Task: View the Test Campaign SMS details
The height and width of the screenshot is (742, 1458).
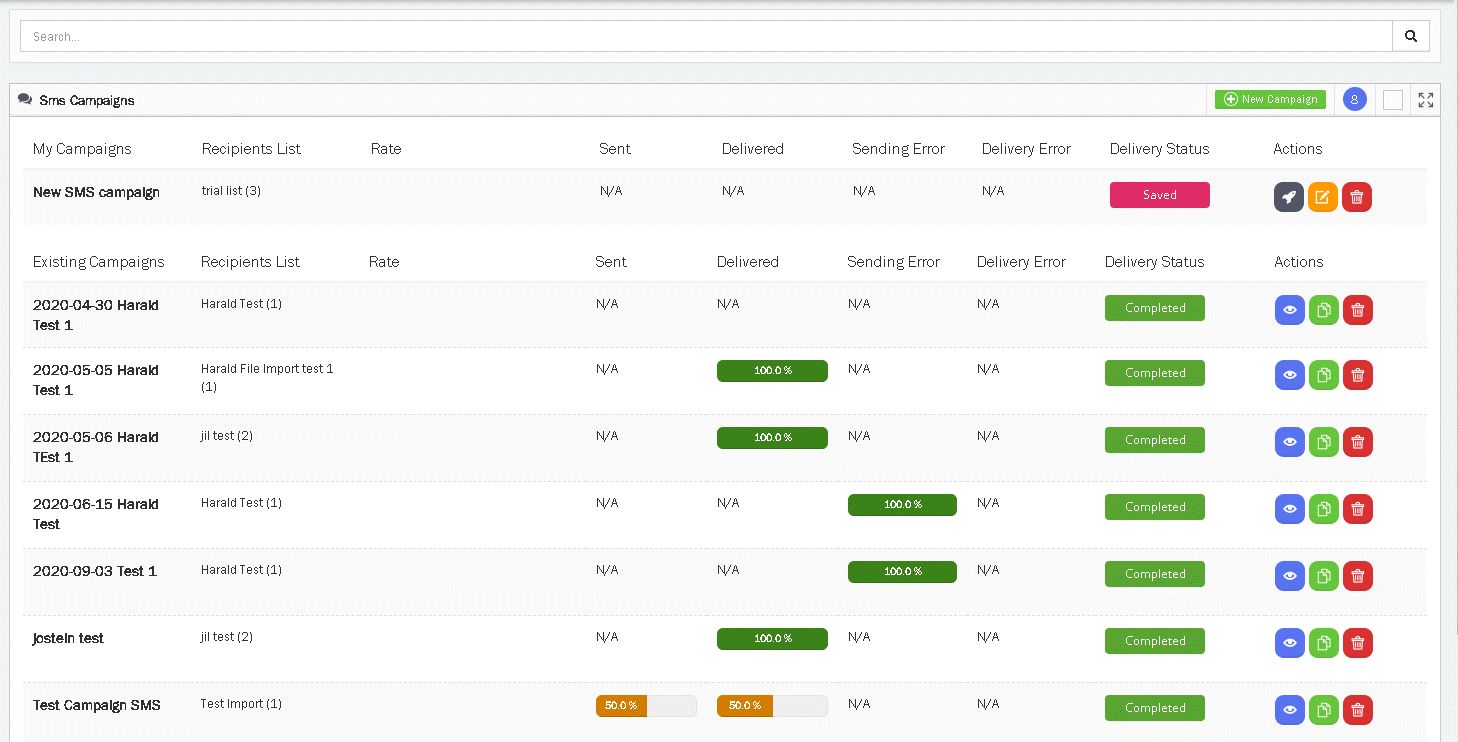Action: (1290, 710)
